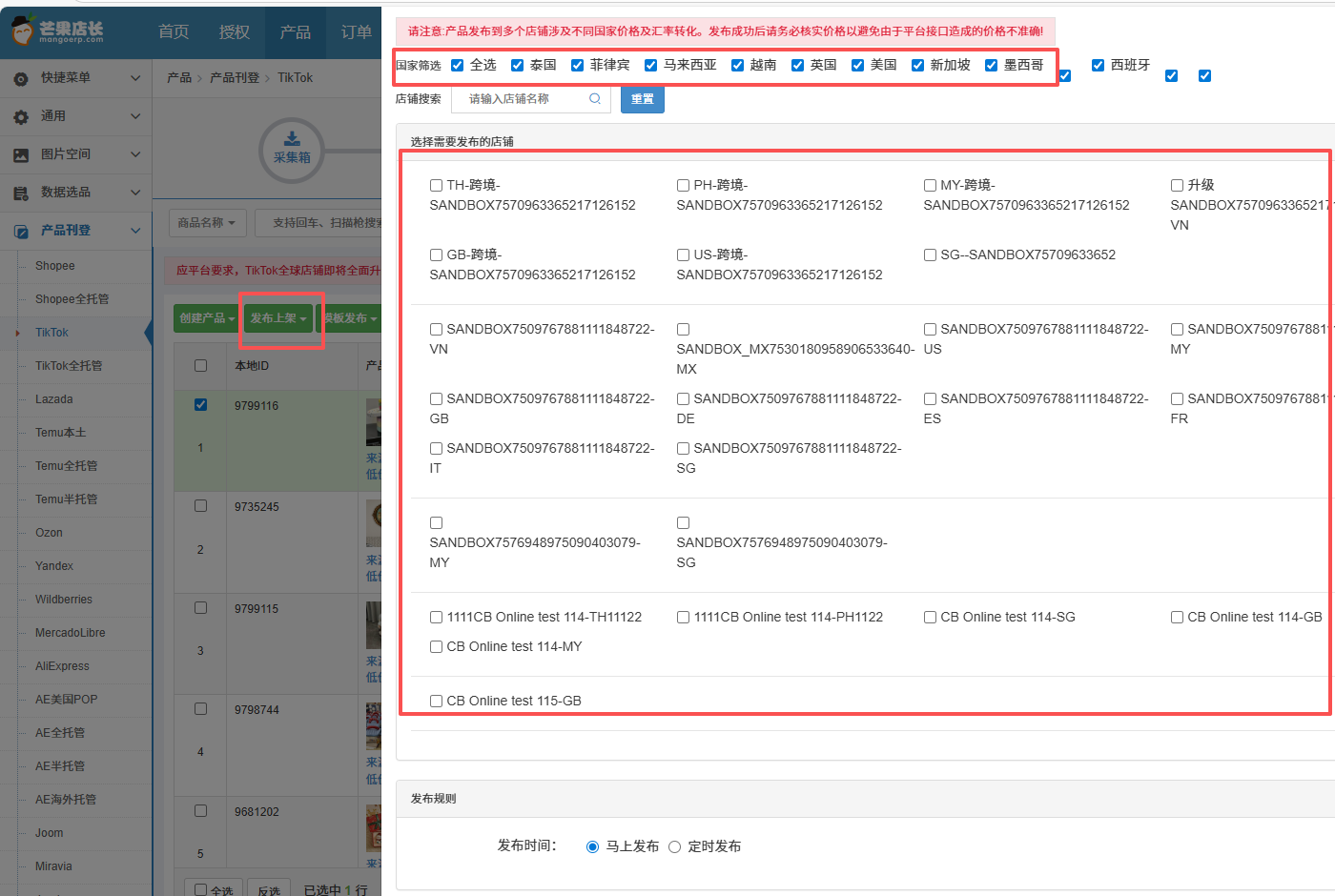Click the 采集箱 download icon
Viewport: 1335px width, 896px height.
pos(292,138)
